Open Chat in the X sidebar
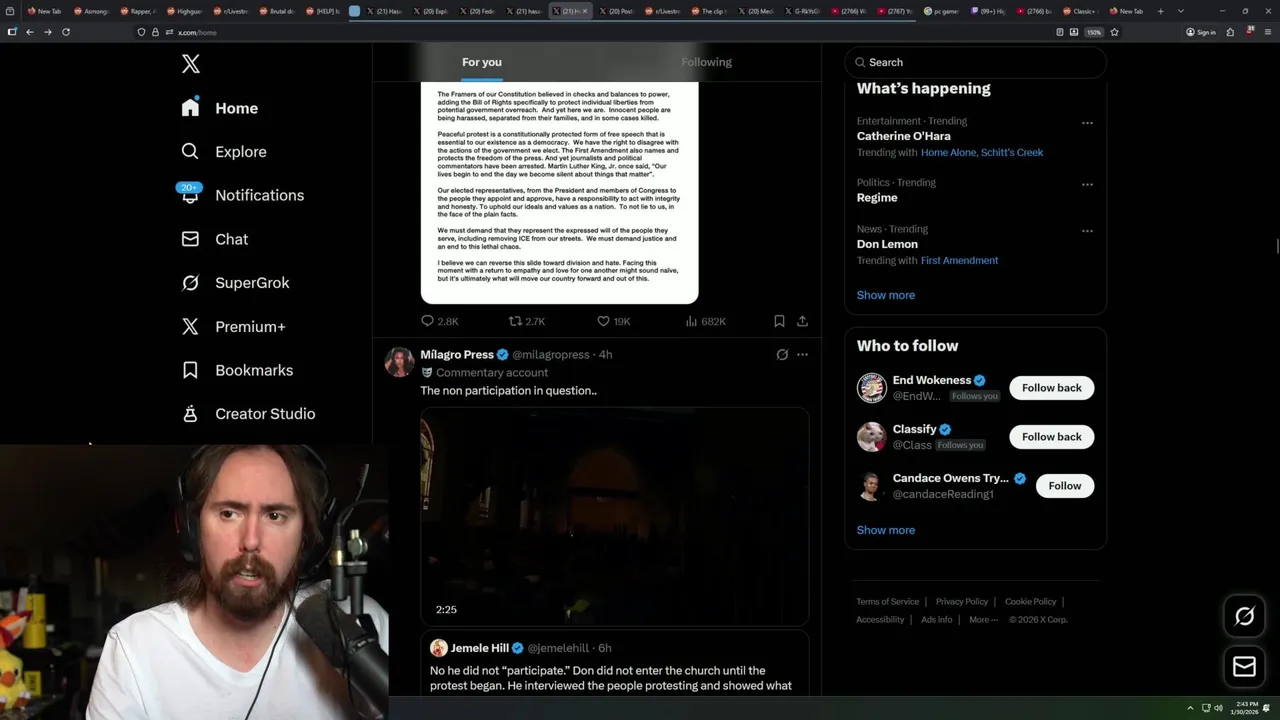The width and height of the screenshot is (1280, 720). (215, 239)
